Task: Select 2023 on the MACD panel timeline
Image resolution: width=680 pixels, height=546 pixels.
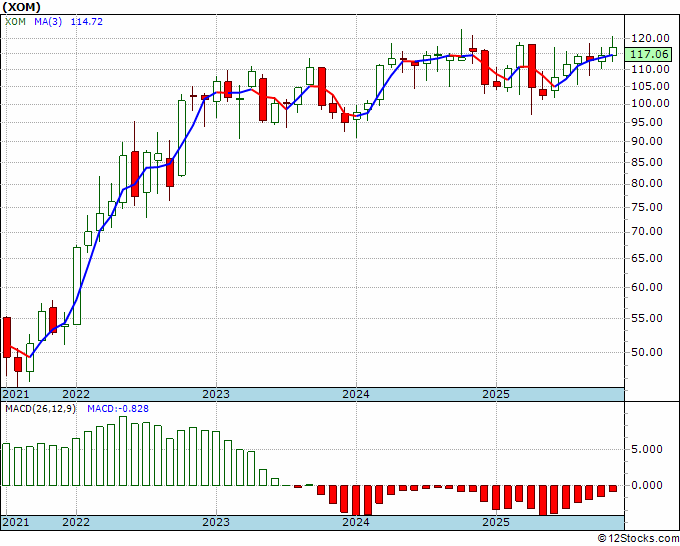Action: (x=216, y=522)
